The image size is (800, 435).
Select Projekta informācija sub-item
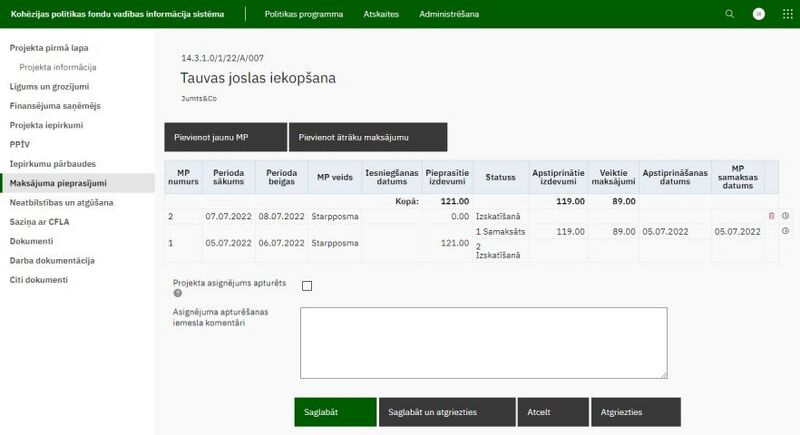58,67
